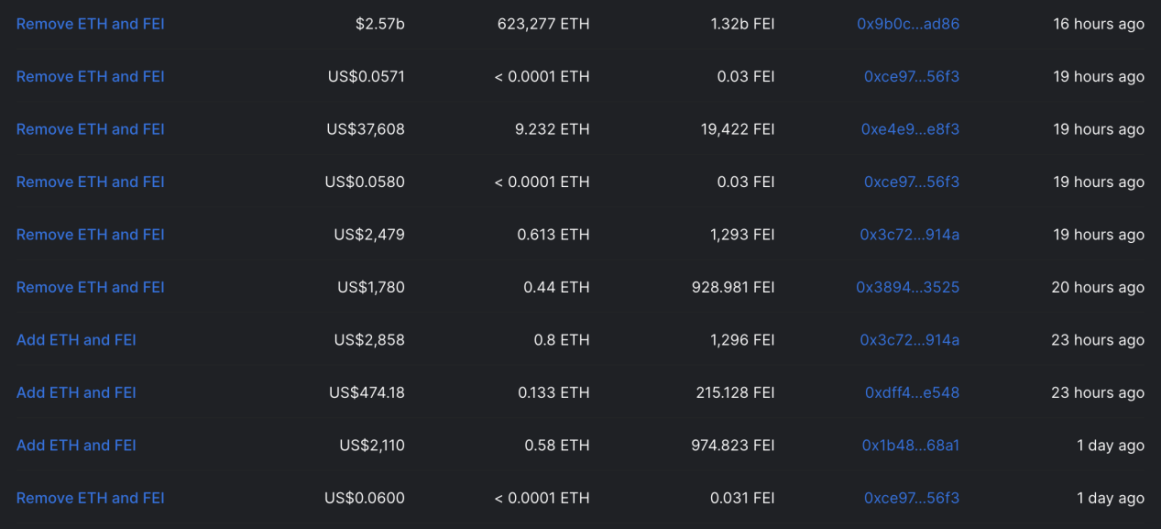This screenshot has height=529, width=1161.
Task: Open wallet 0xdff4...e548
Action: click(x=912, y=392)
